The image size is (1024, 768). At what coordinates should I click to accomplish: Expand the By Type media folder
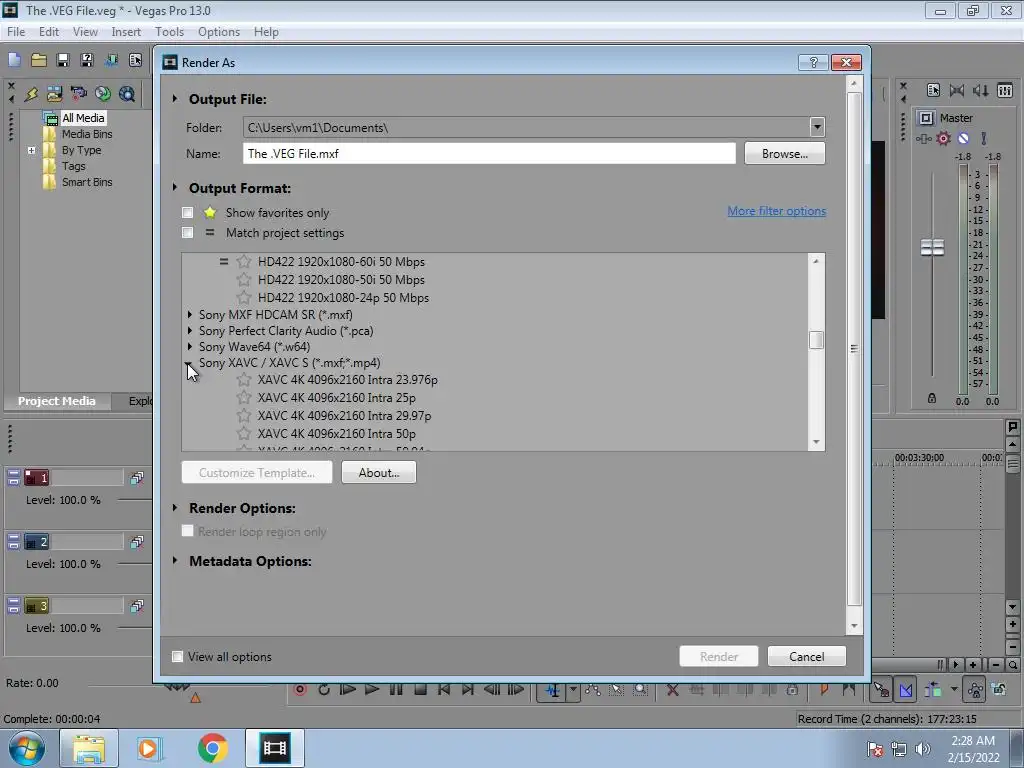(31, 150)
